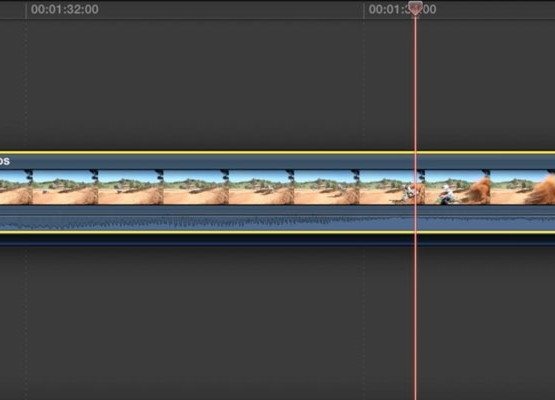Click the clip title bar right of the playhead
The height and width of the screenshot is (400, 555).
[x=486, y=161]
